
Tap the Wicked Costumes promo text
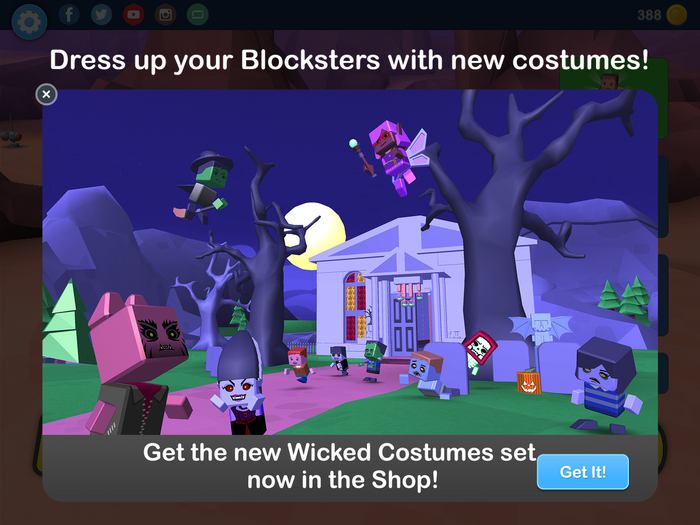point(339,466)
